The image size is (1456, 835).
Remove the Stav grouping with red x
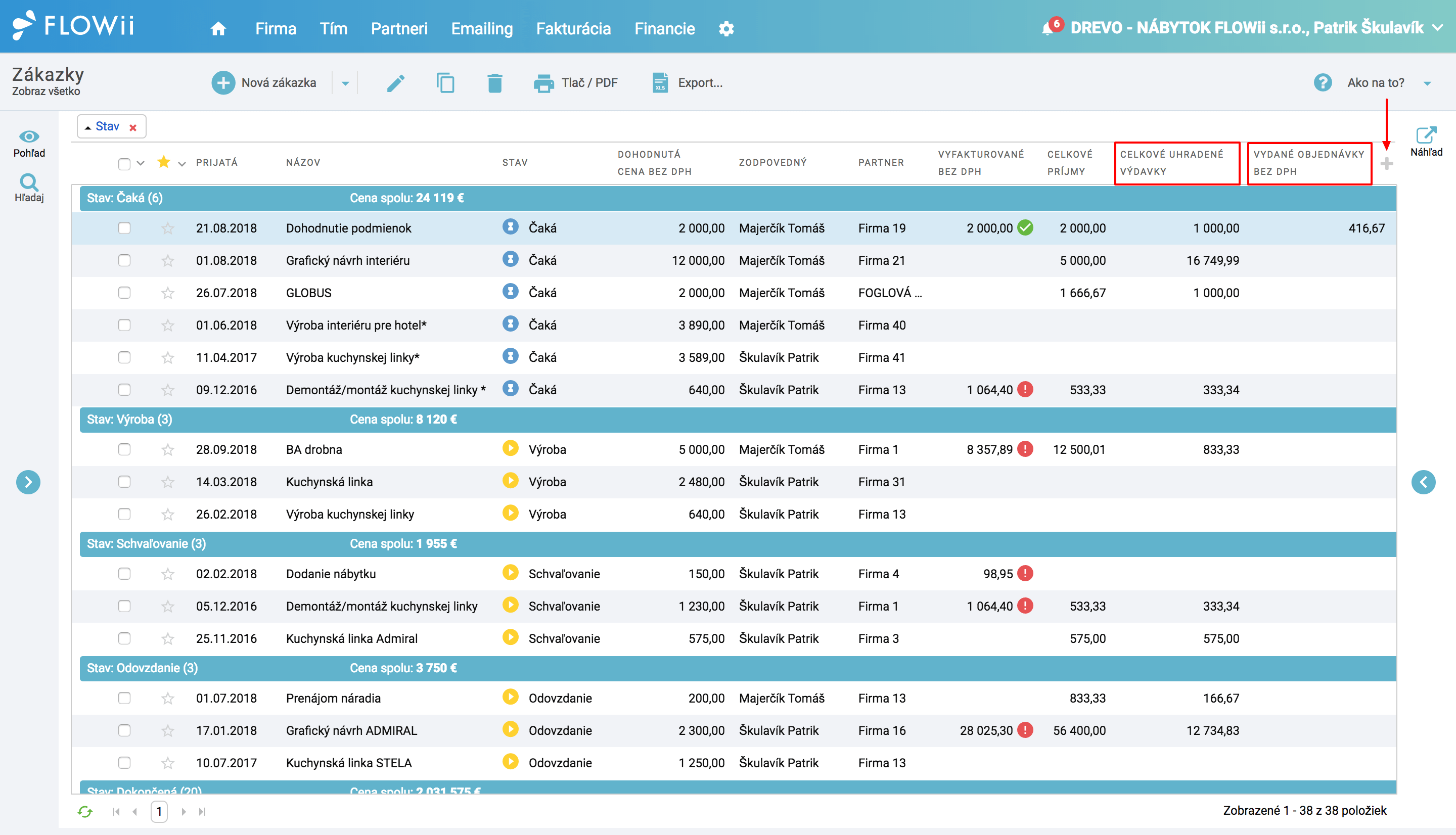[133, 127]
